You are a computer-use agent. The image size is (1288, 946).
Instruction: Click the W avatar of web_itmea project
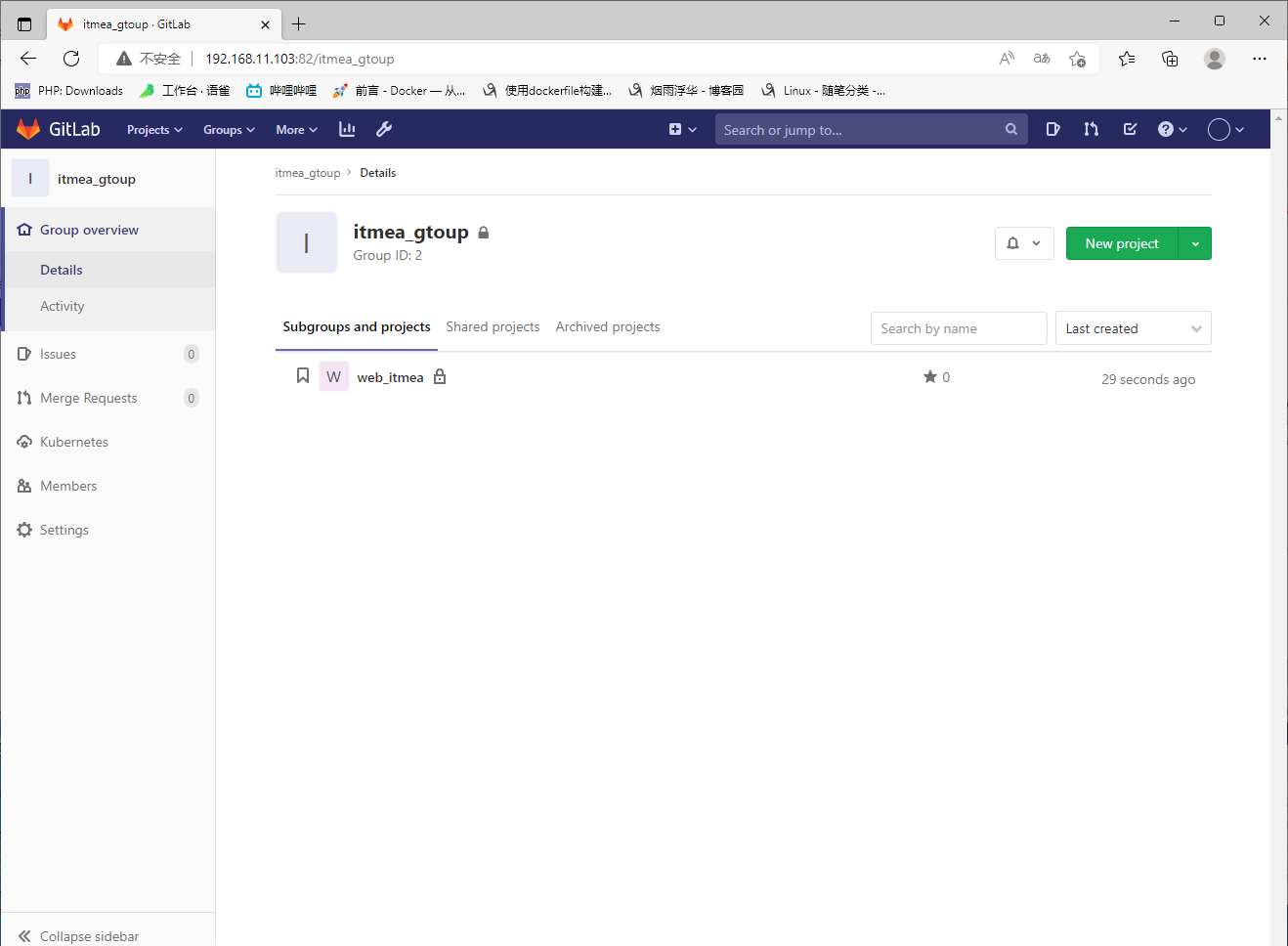pos(334,376)
